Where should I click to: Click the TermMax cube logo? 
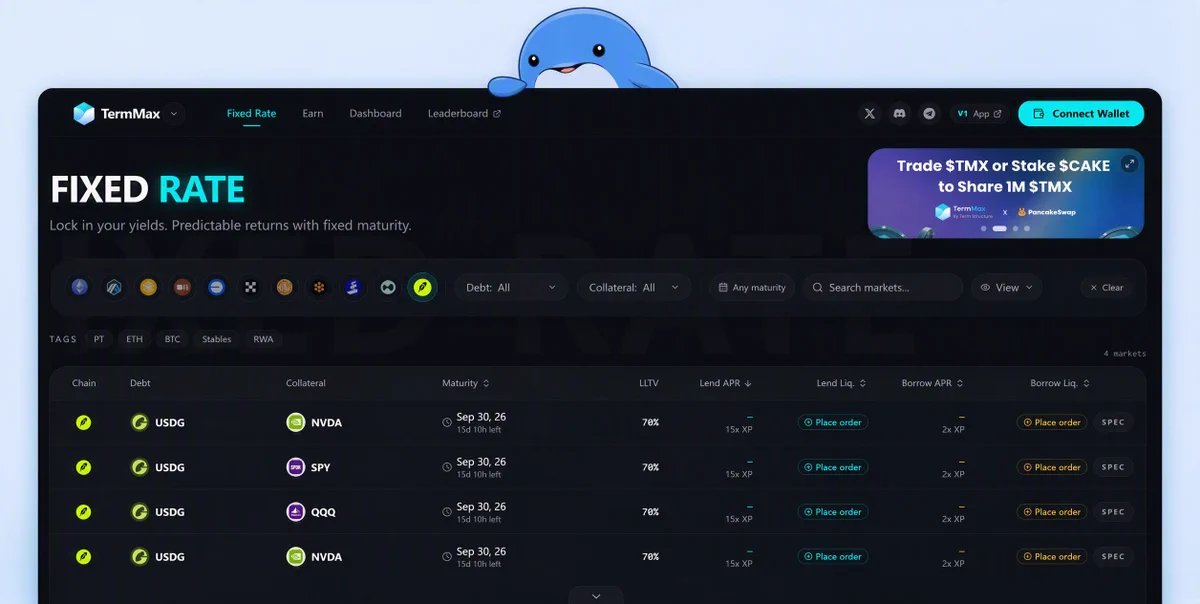click(84, 114)
